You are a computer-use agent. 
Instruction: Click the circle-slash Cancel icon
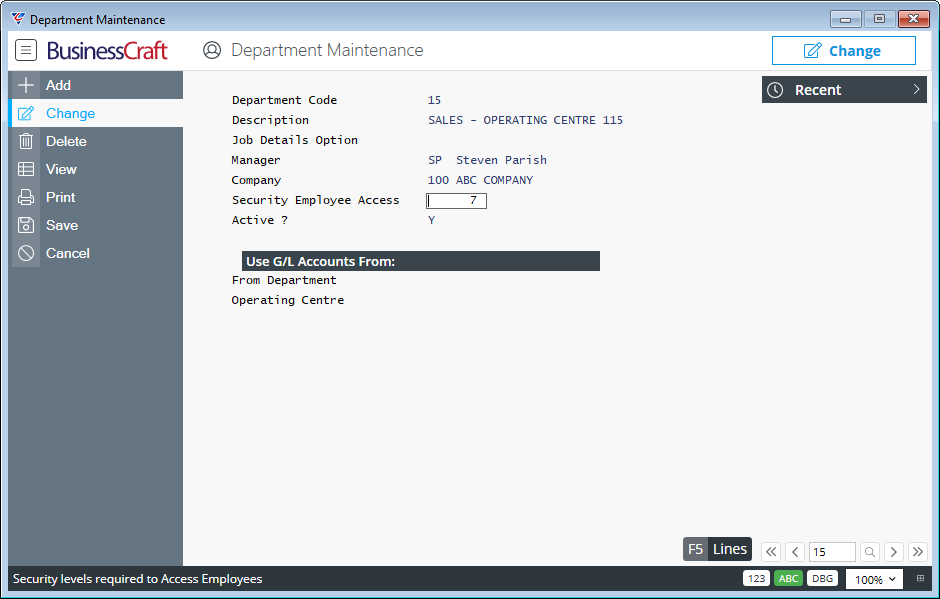26,253
